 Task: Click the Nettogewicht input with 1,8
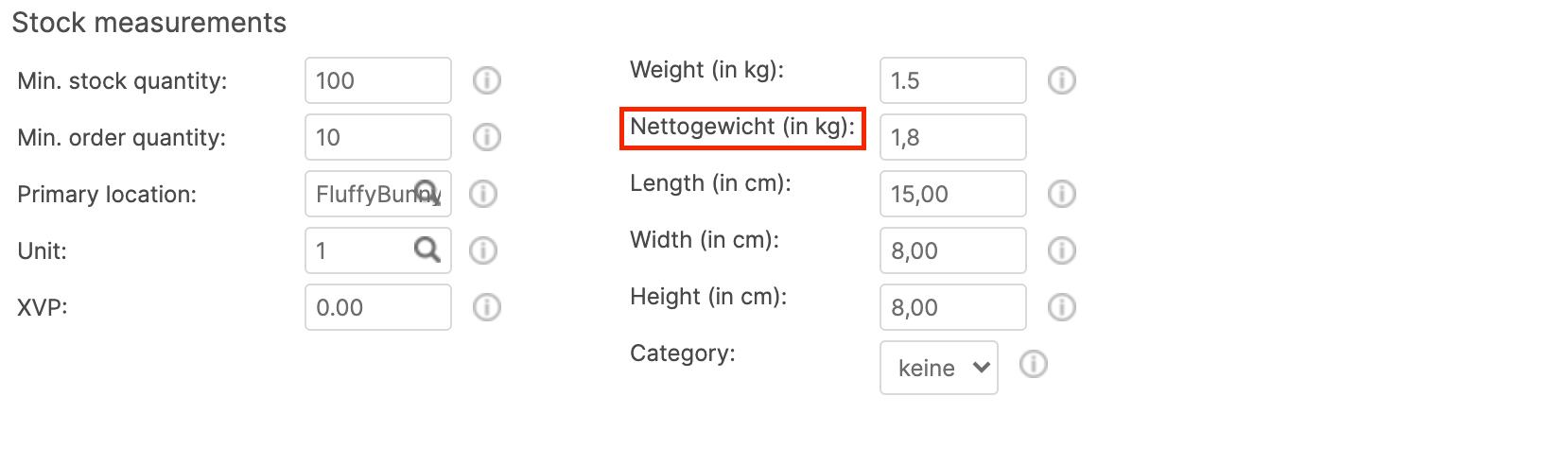[953, 137]
